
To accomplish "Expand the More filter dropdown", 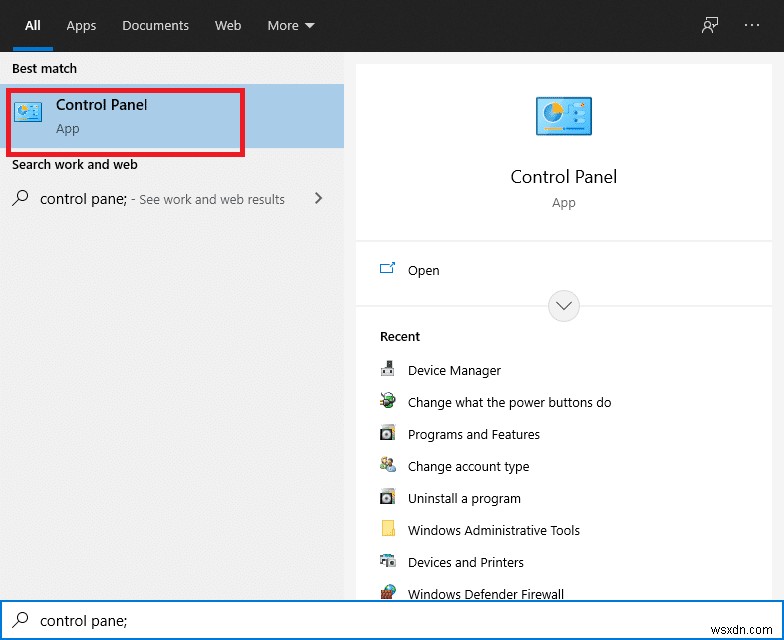I will 291,25.
